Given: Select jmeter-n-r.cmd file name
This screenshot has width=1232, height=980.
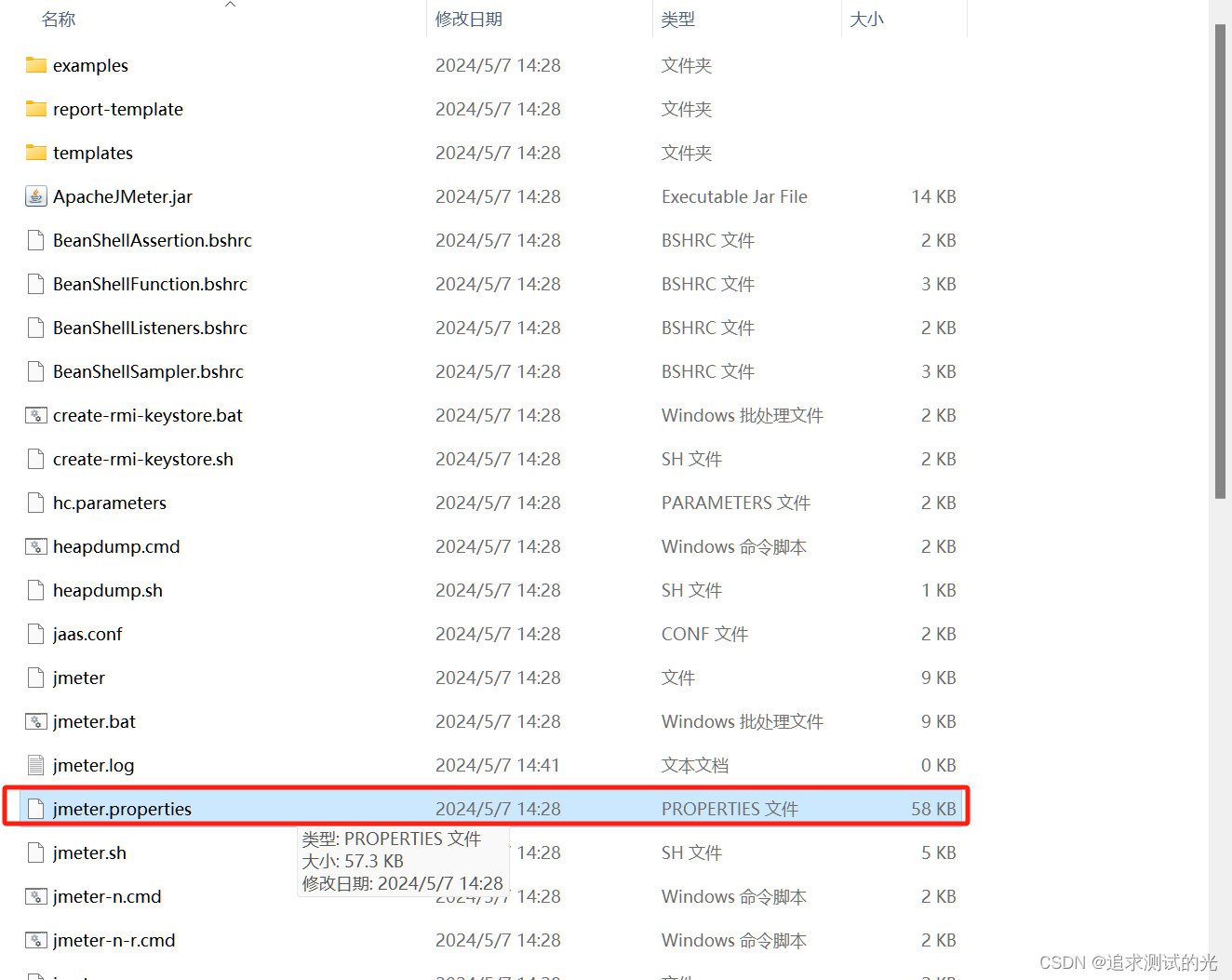Looking at the screenshot, I should (114, 940).
